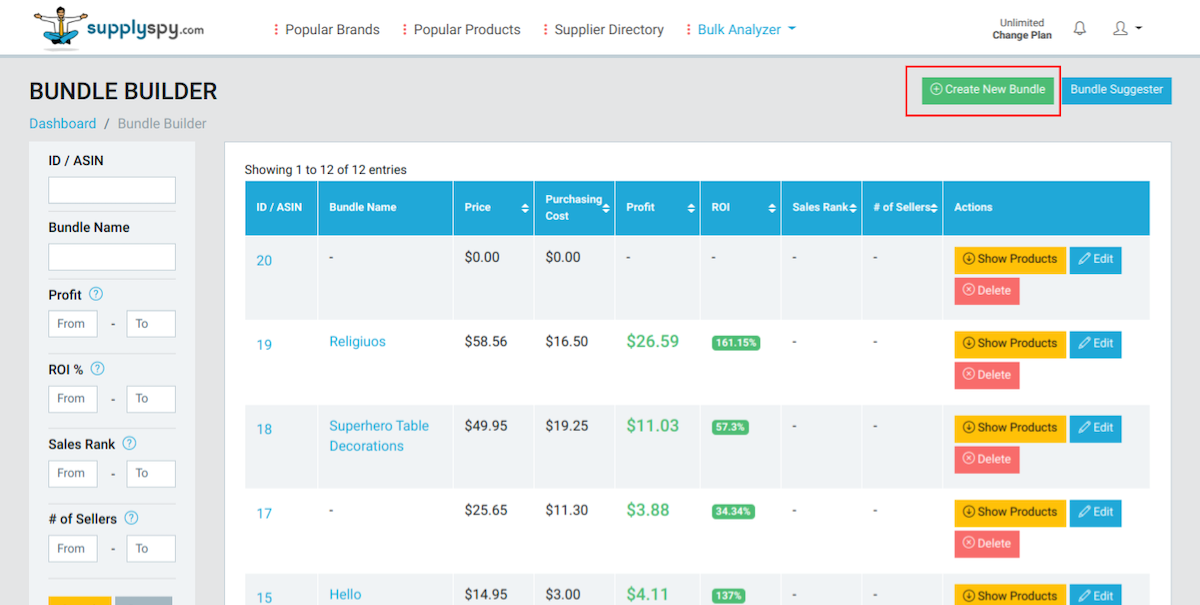Open the Popular Brands menu item
Viewport: 1200px width, 605px height.
click(x=327, y=30)
